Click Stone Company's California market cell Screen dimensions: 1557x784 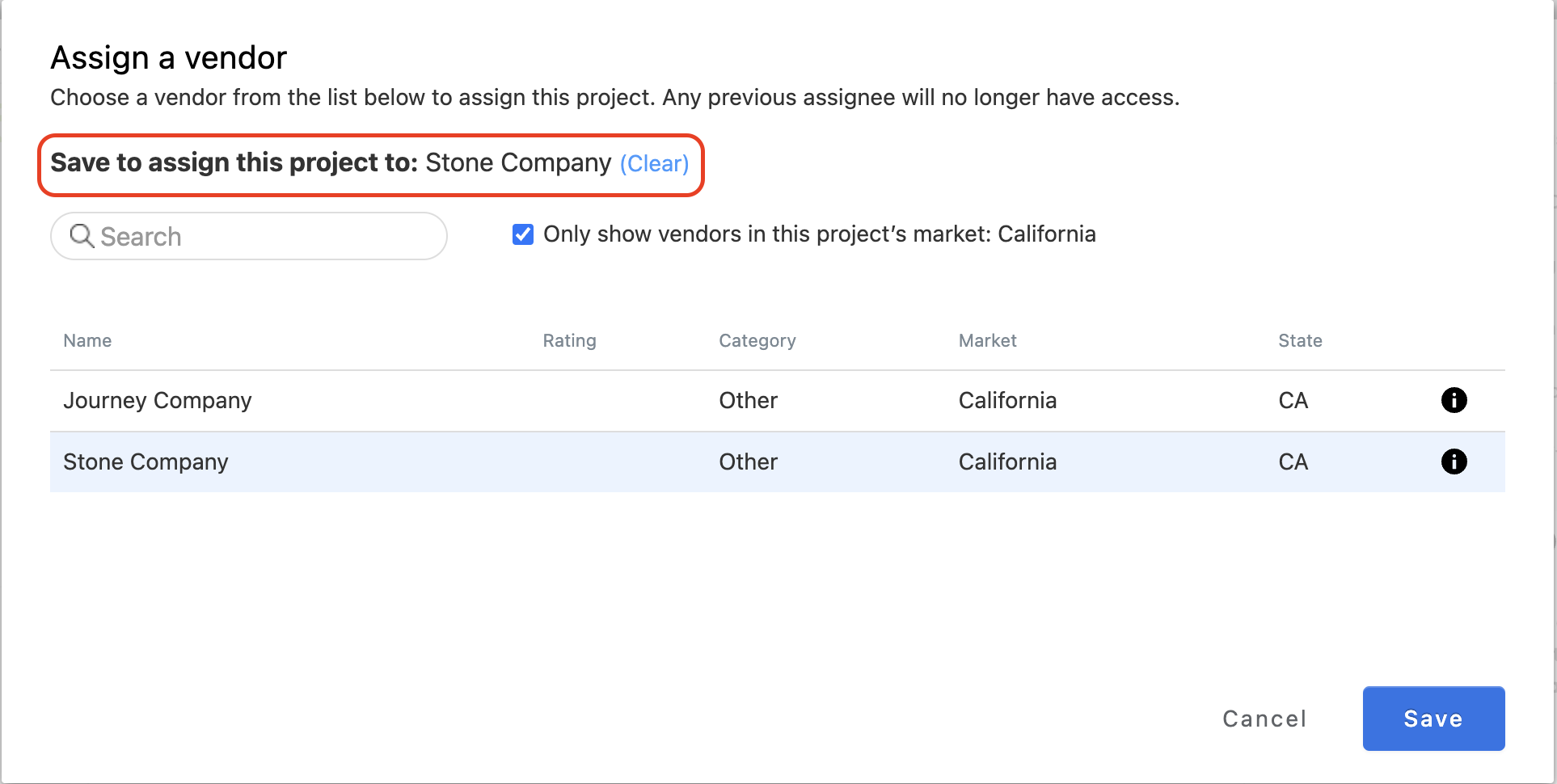1007,462
